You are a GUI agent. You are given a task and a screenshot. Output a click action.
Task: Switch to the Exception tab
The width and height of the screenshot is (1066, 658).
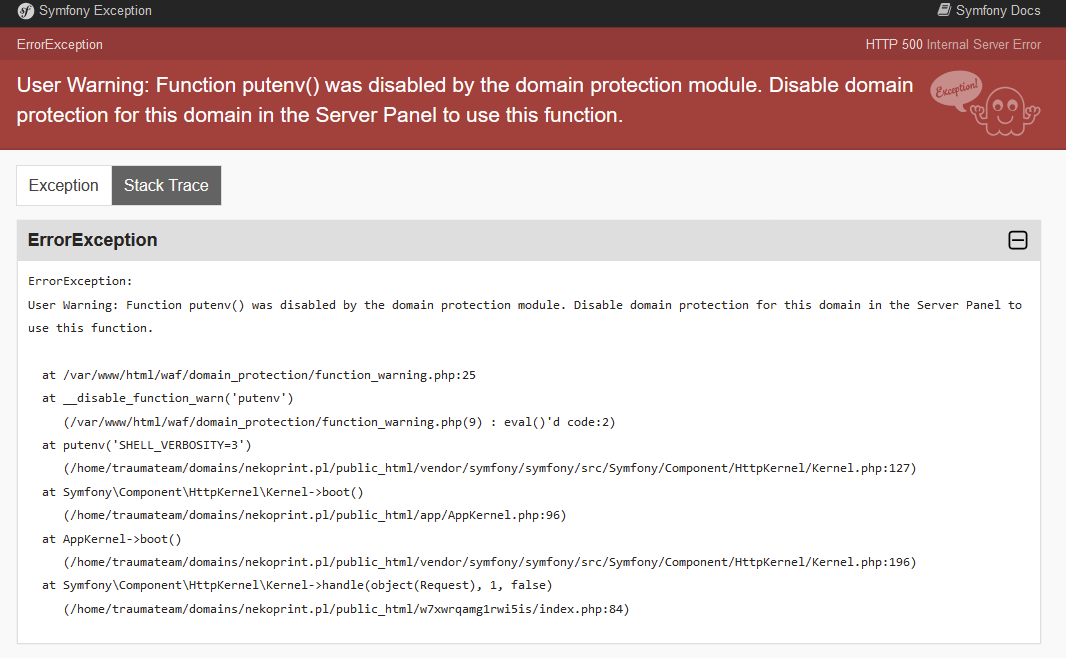tap(64, 185)
